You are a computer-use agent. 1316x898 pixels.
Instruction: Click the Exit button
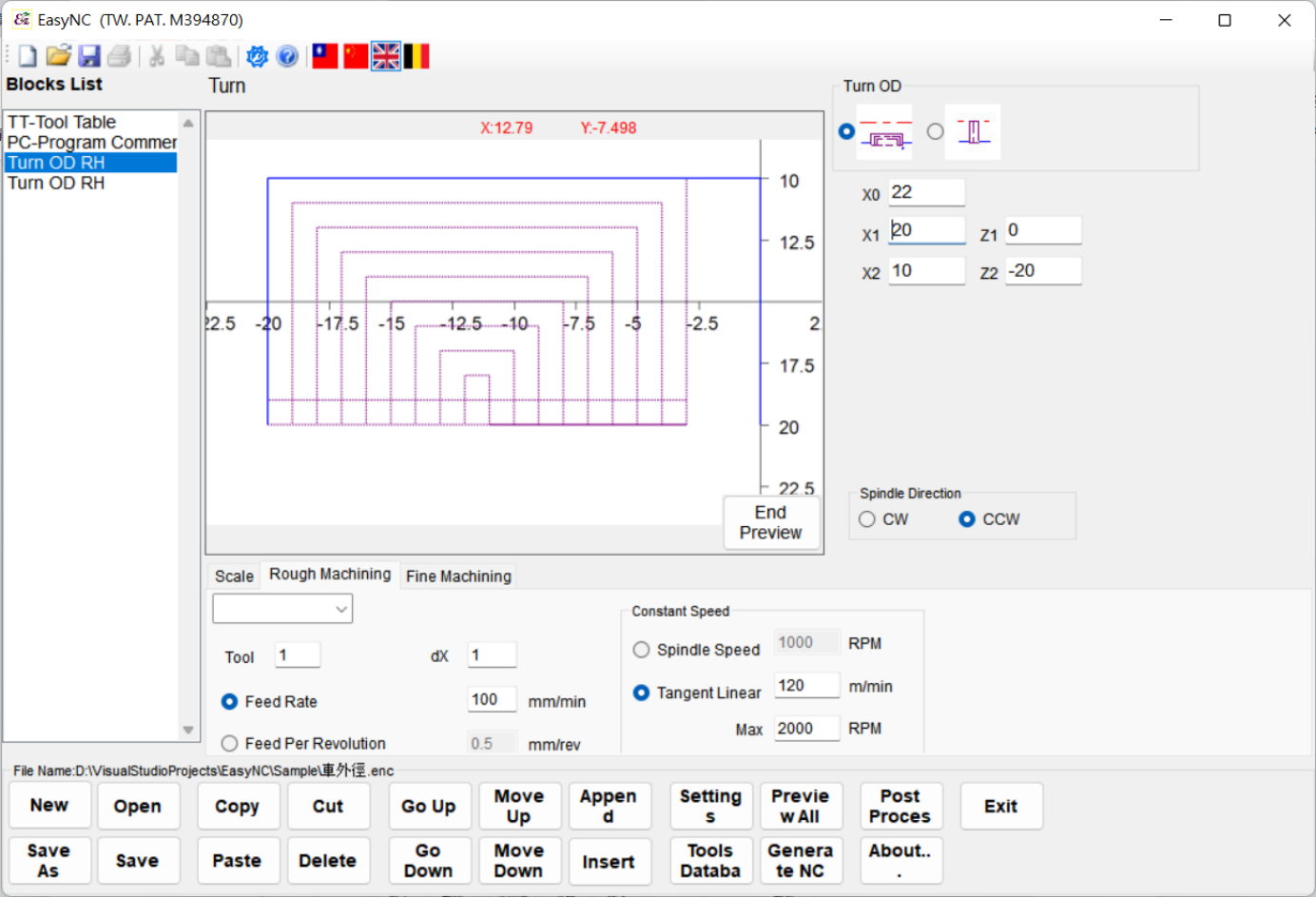(x=1001, y=806)
